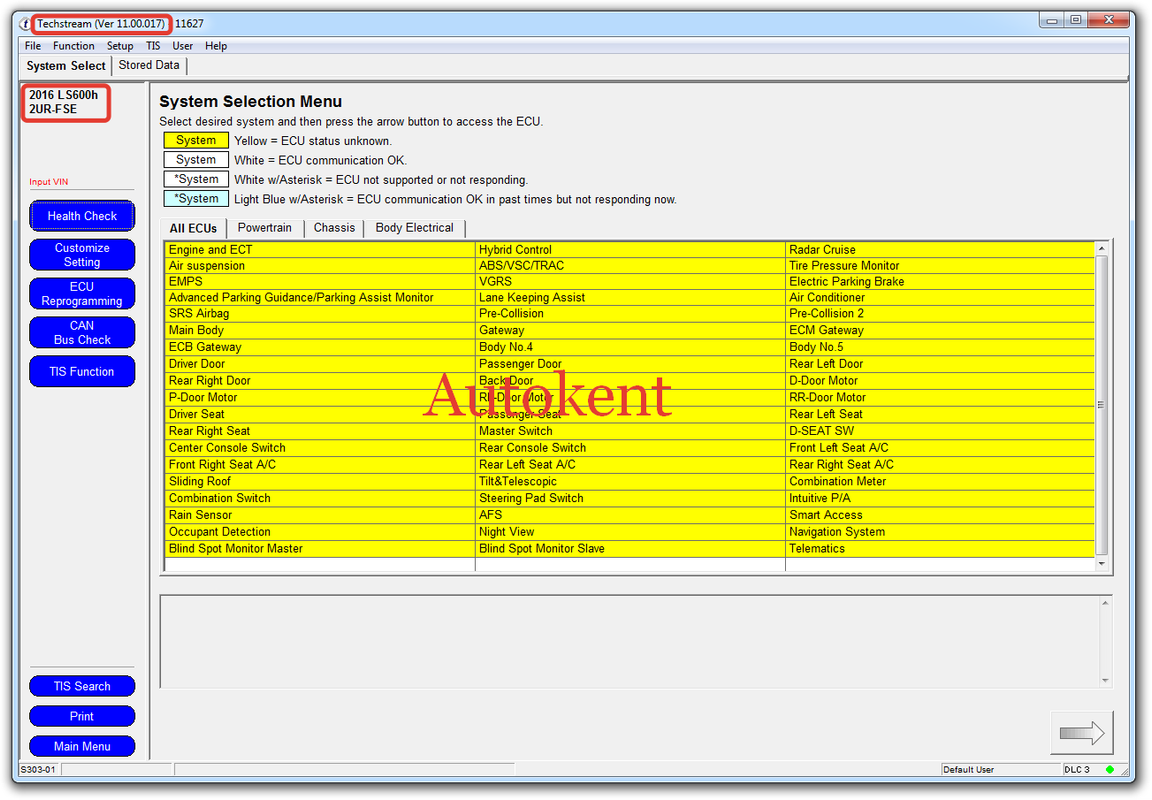Viewport: 1152px width, 800px height.
Task: Click the scroll up arrow of lower message pane
Action: click(1105, 603)
